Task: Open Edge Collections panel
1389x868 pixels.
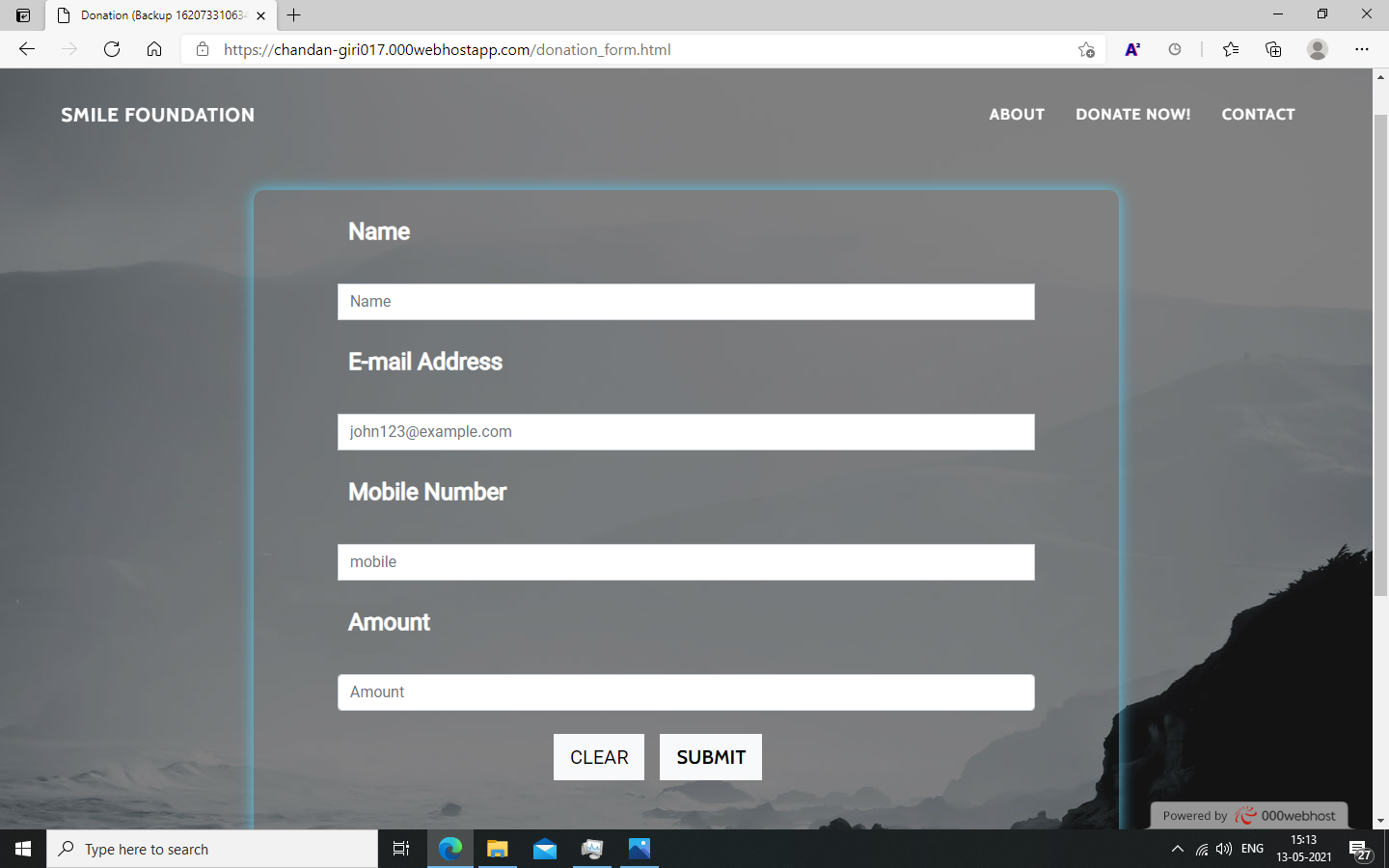Action: (1273, 49)
